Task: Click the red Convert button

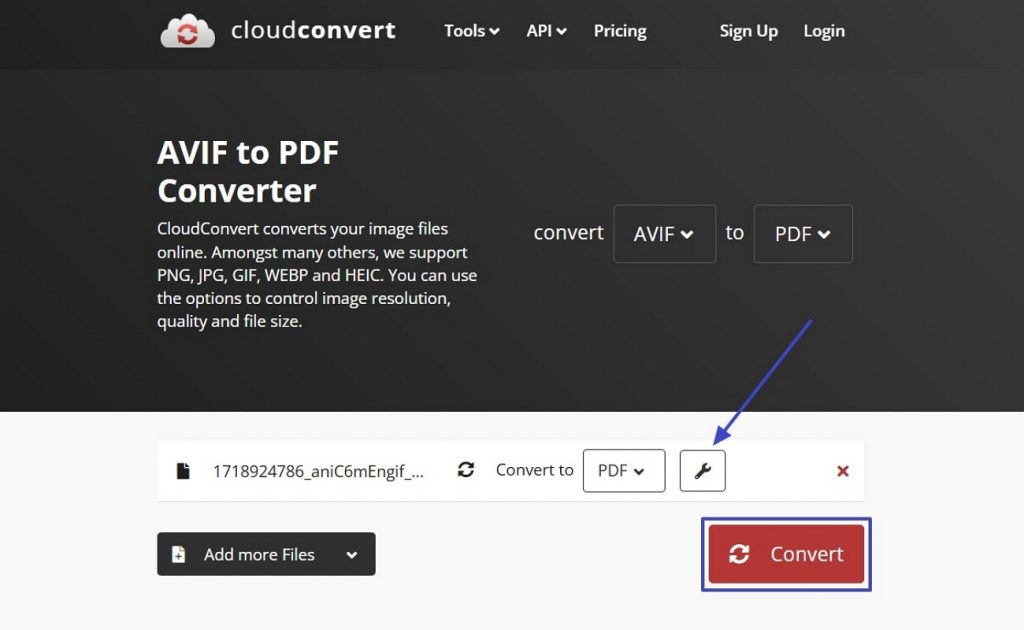Action: point(786,554)
